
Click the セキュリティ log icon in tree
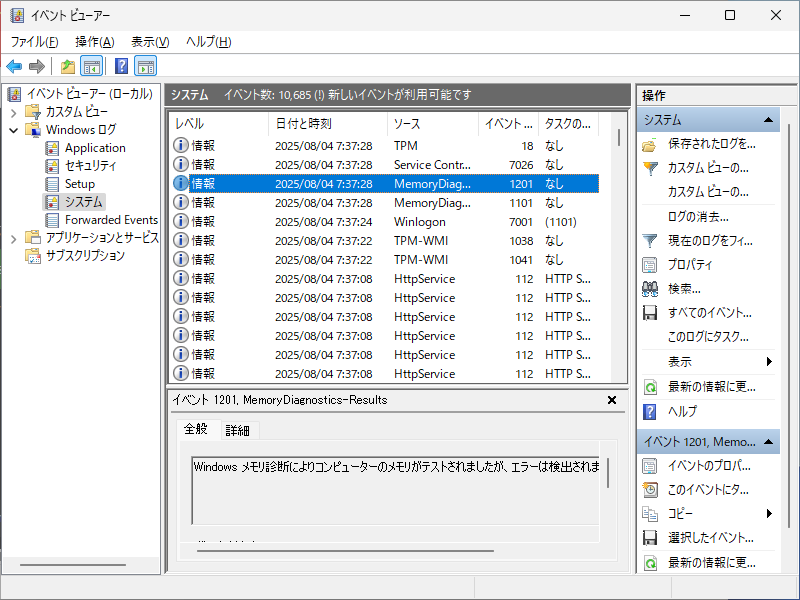[52, 166]
